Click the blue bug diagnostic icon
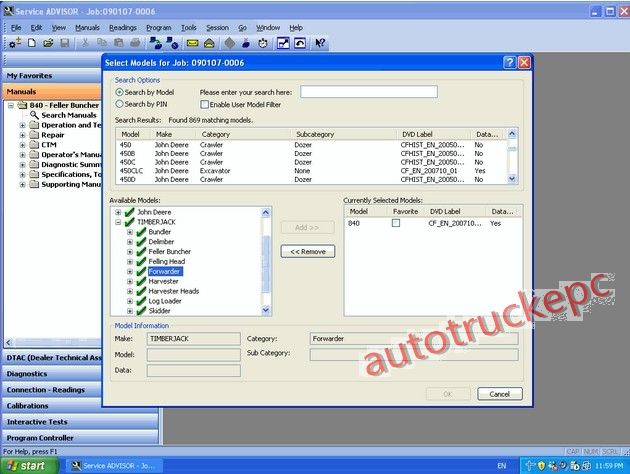This screenshot has height=474, width=630. tap(246, 43)
